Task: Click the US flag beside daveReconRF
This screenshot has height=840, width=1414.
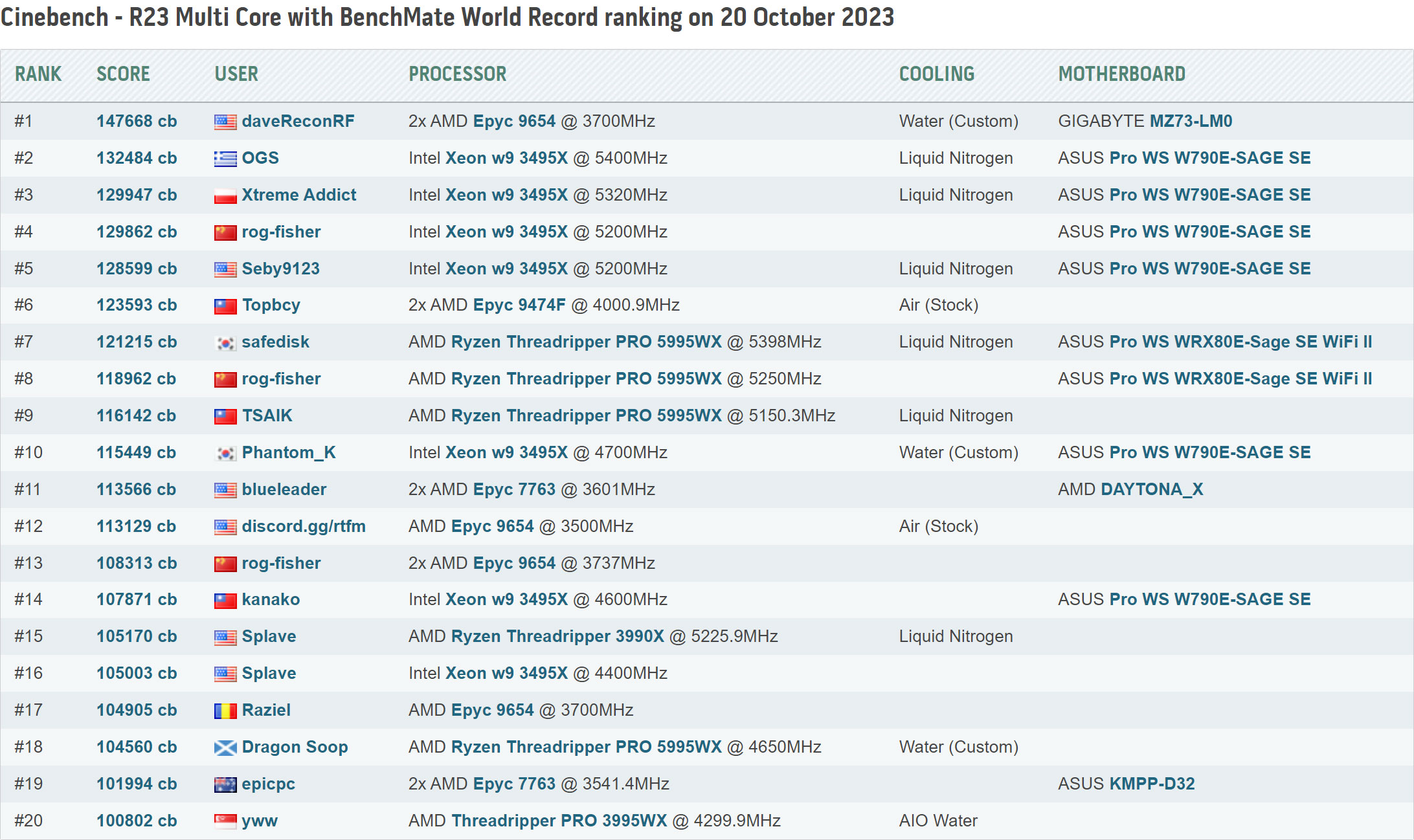Action: click(x=225, y=122)
